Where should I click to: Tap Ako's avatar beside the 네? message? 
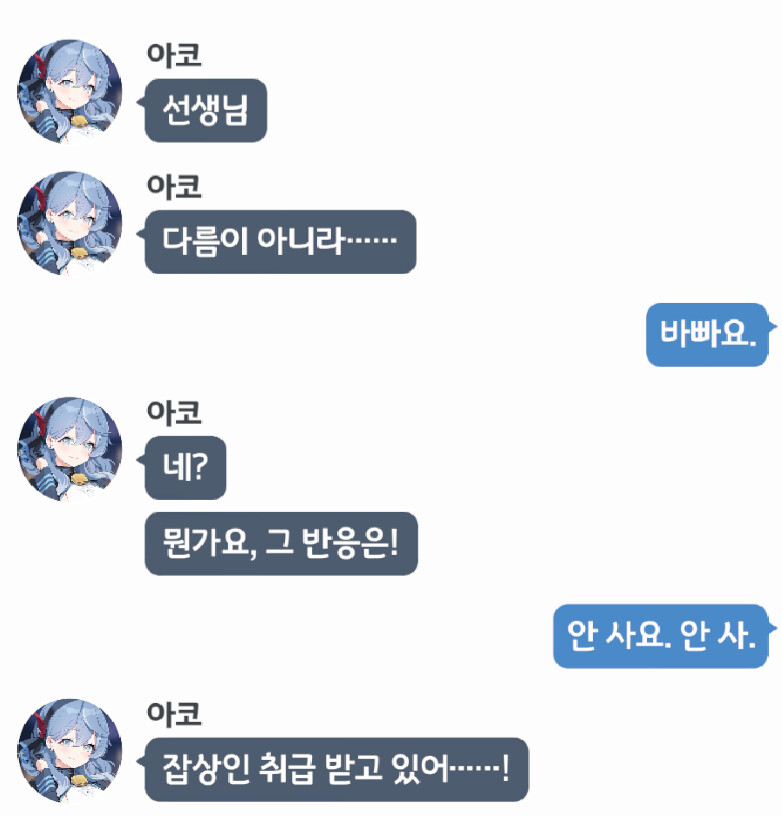point(70,449)
